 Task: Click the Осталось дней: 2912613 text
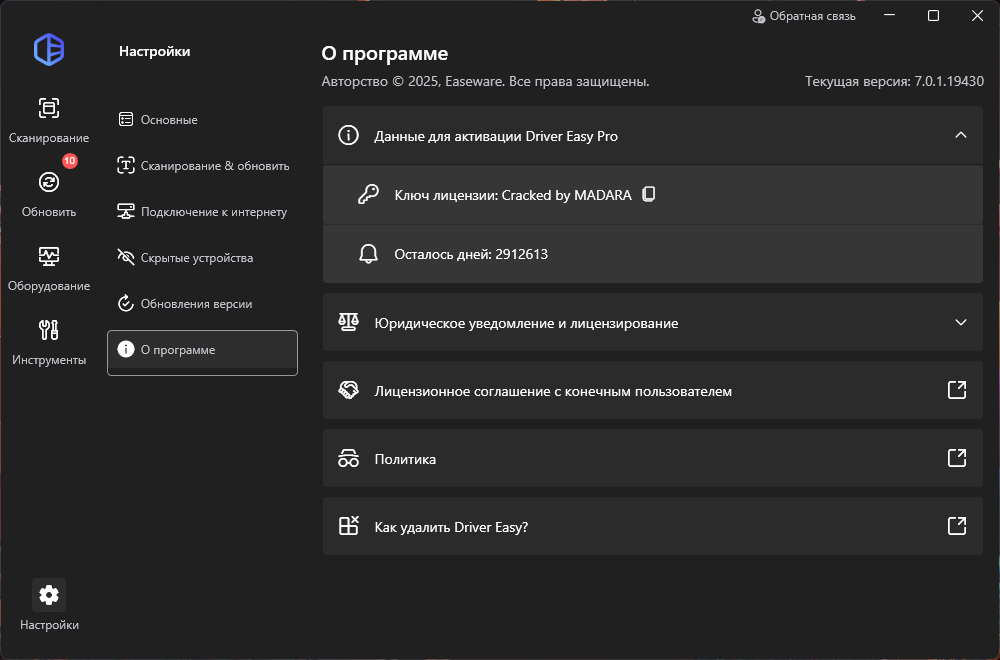point(471,254)
